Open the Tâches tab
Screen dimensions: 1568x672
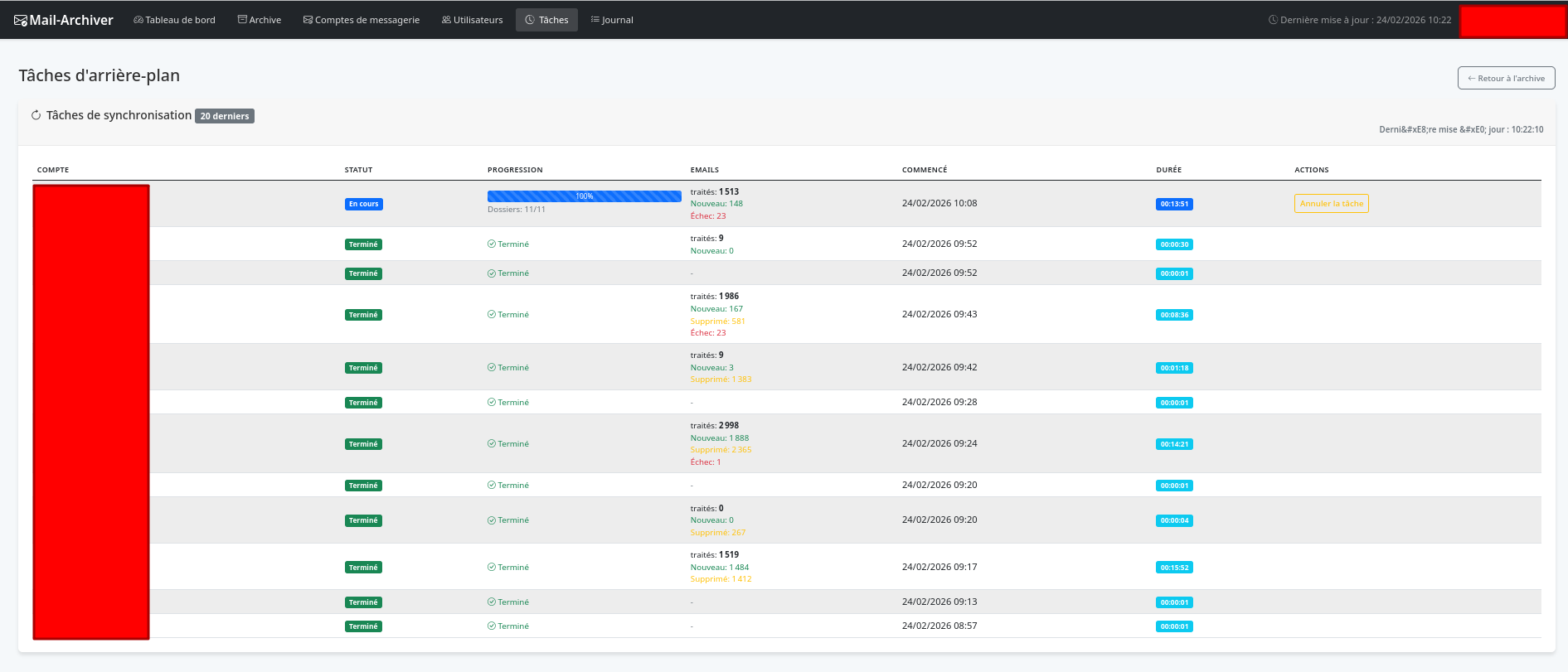click(x=546, y=20)
